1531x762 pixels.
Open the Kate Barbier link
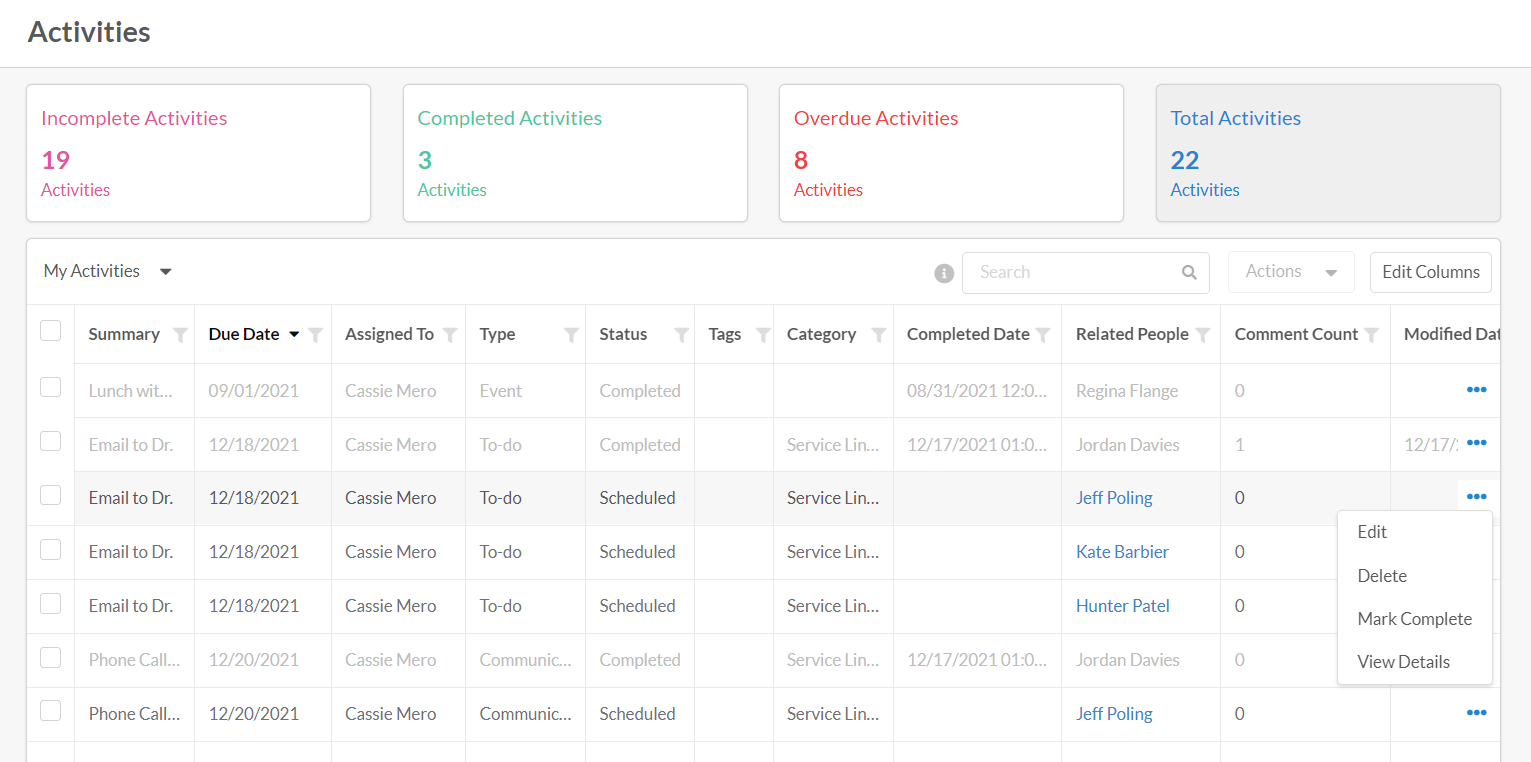(1122, 552)
